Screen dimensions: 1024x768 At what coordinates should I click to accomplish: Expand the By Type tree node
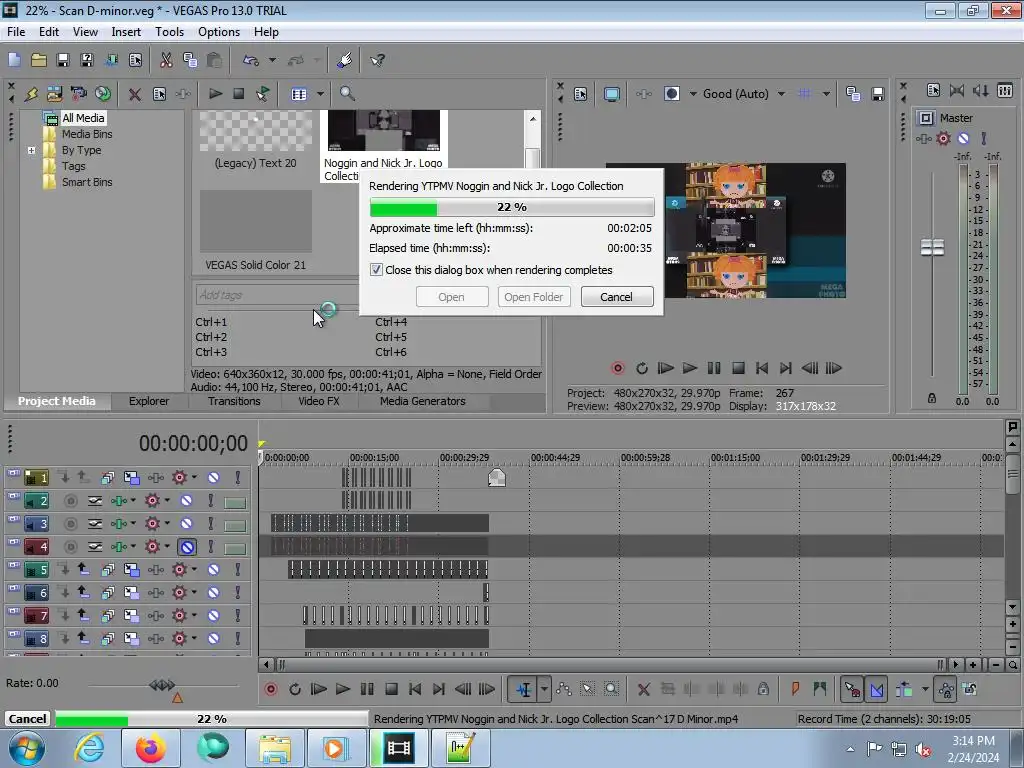pyautogui.click(x=31, y=150)
